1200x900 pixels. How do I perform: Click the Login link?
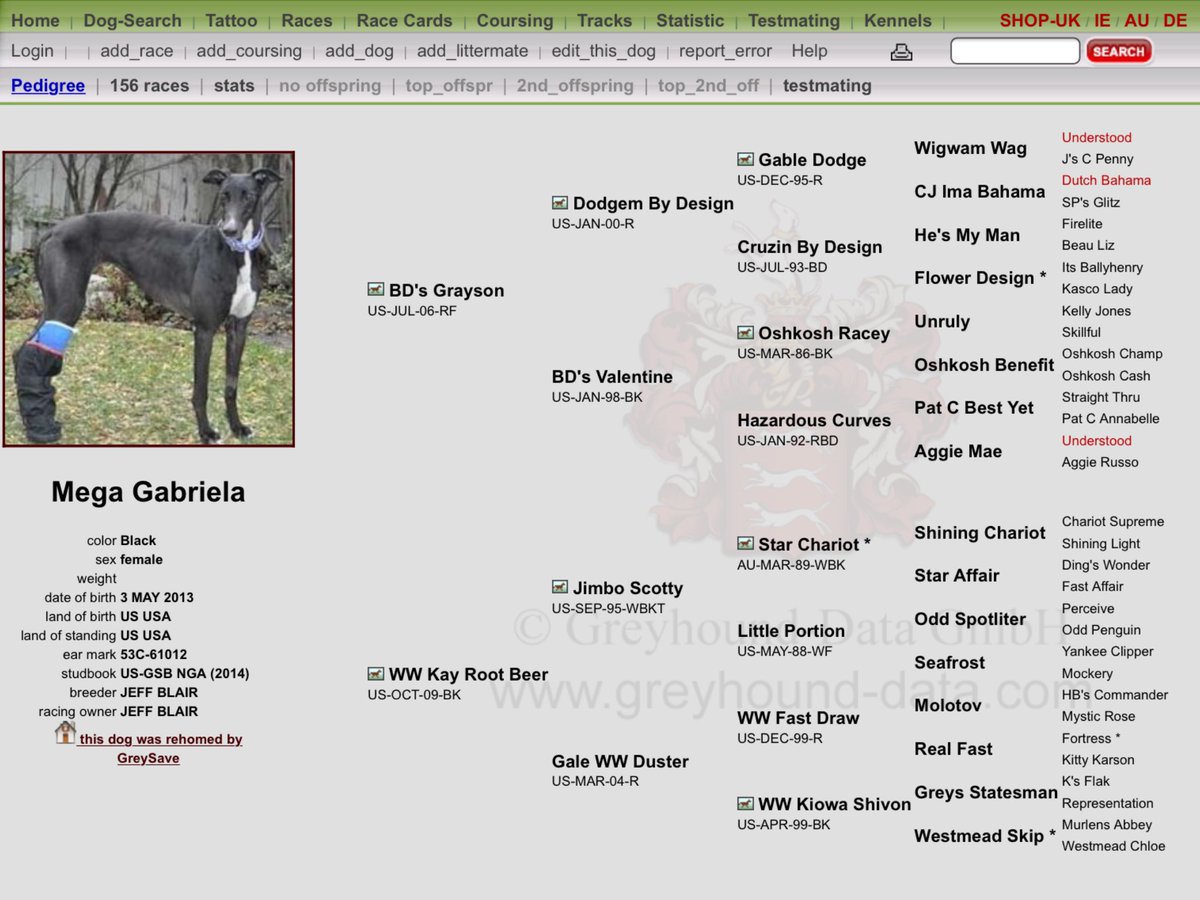(32, 51)
